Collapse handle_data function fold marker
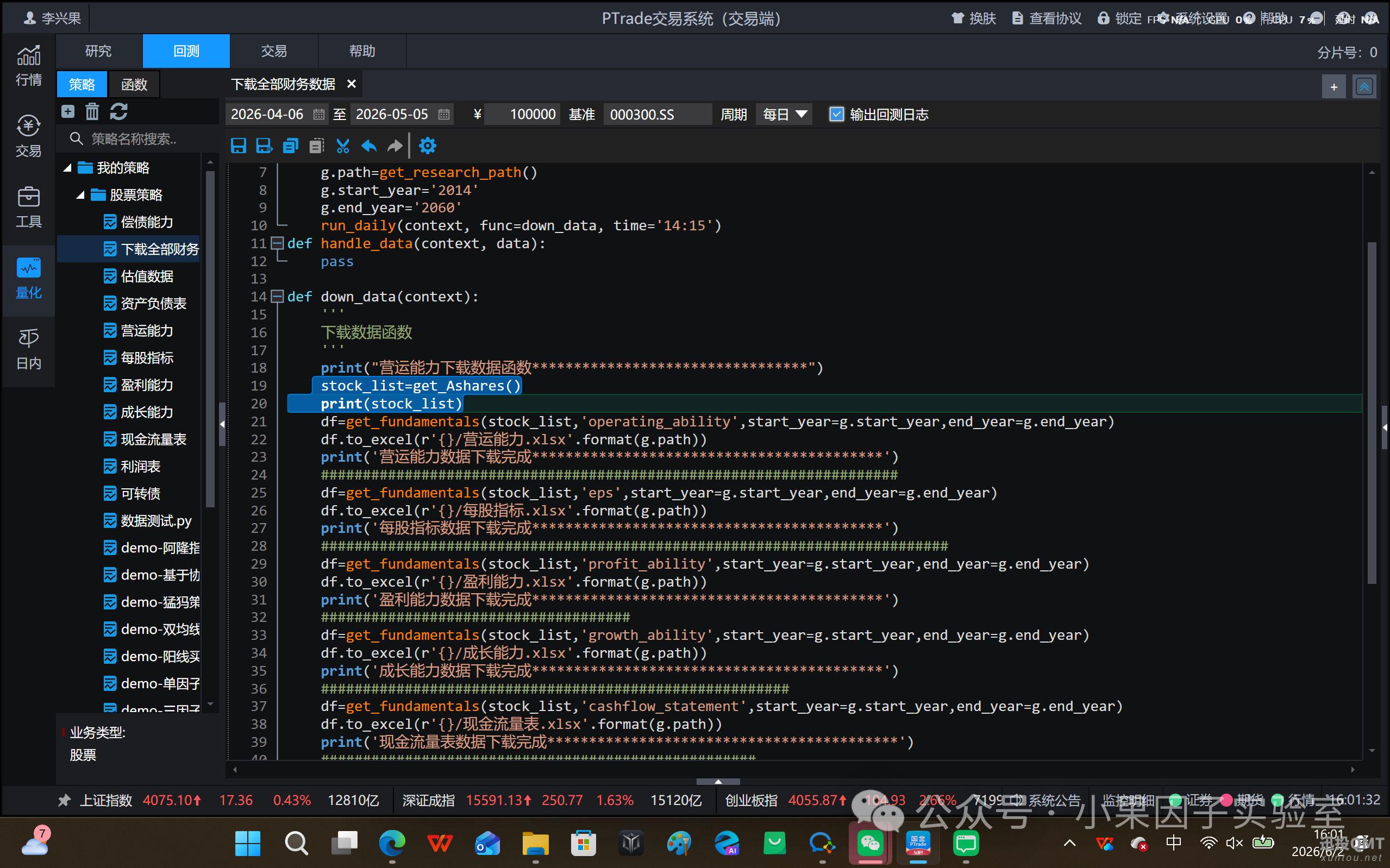Image resolution: width=1390 pixels, height=868 pixels. pos(277,243)
